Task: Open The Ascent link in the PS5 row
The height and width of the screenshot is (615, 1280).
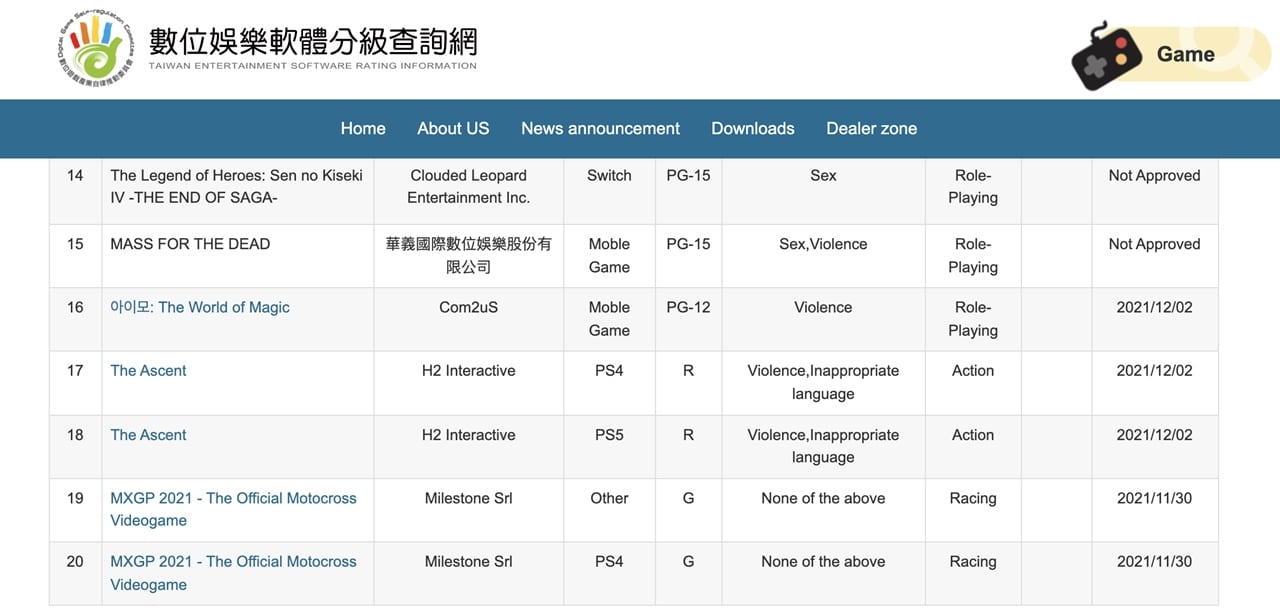Action: [x=148, y=435]
